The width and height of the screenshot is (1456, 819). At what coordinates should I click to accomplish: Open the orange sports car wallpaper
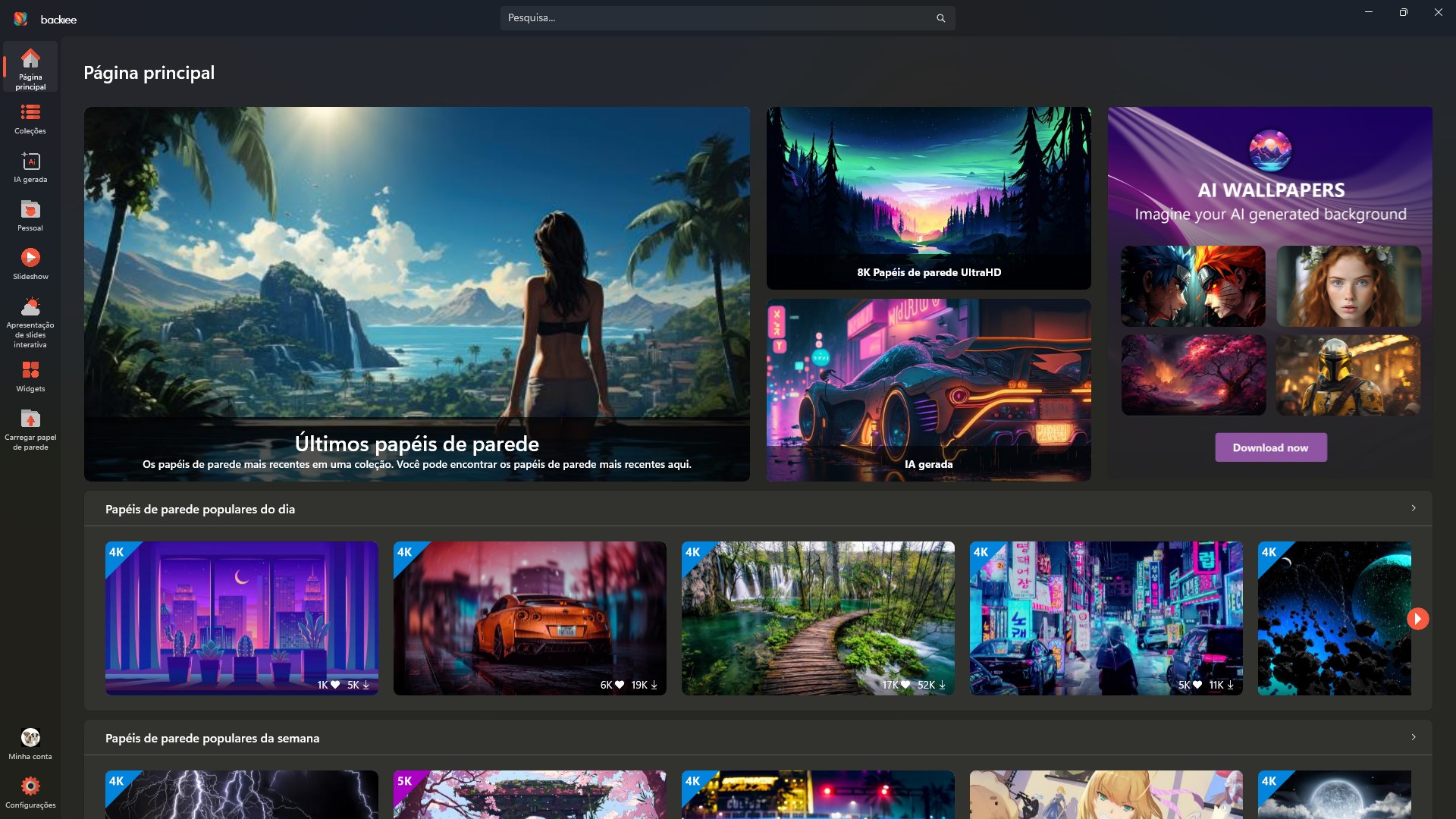(529, 618)
